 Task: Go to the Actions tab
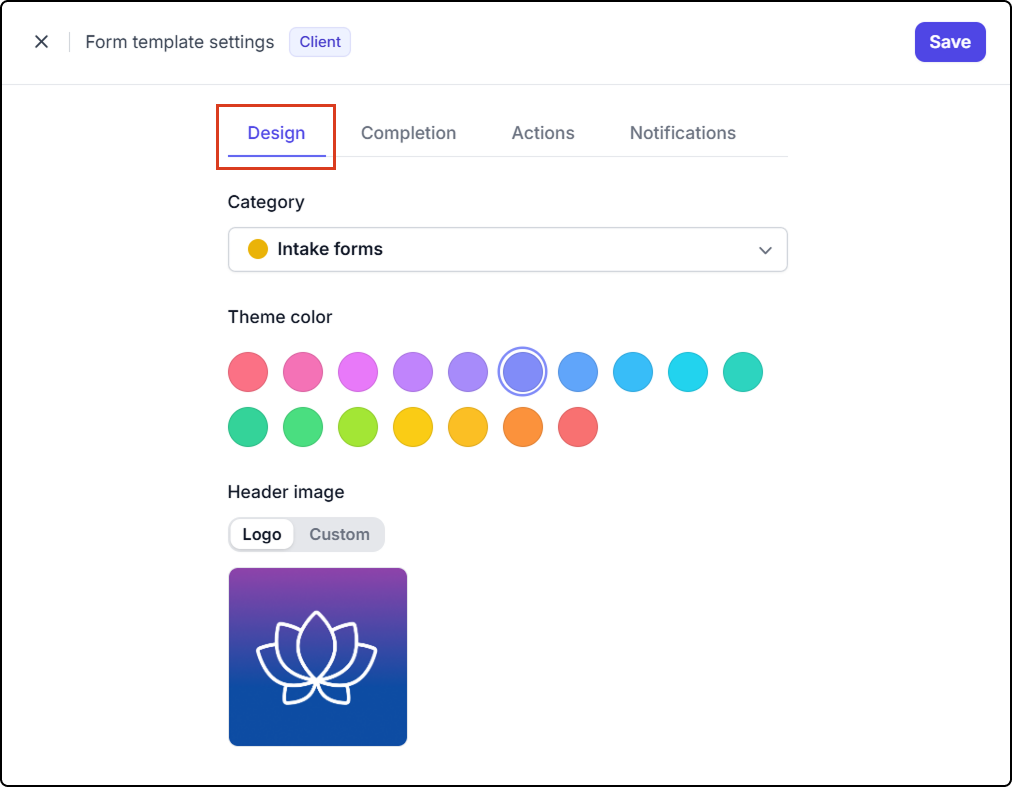point(543,133)
